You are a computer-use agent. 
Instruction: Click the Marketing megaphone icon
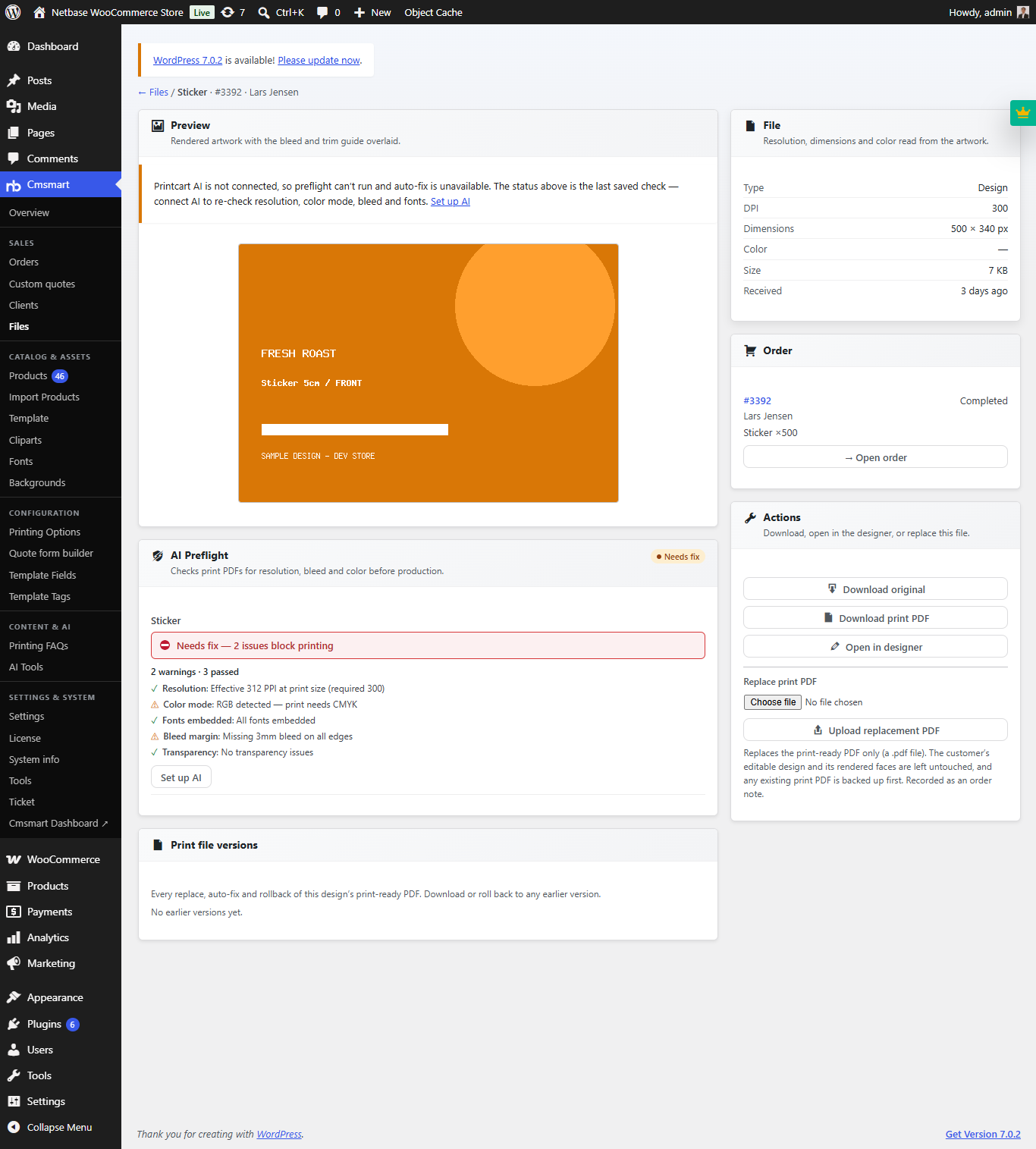pos(14,963)
